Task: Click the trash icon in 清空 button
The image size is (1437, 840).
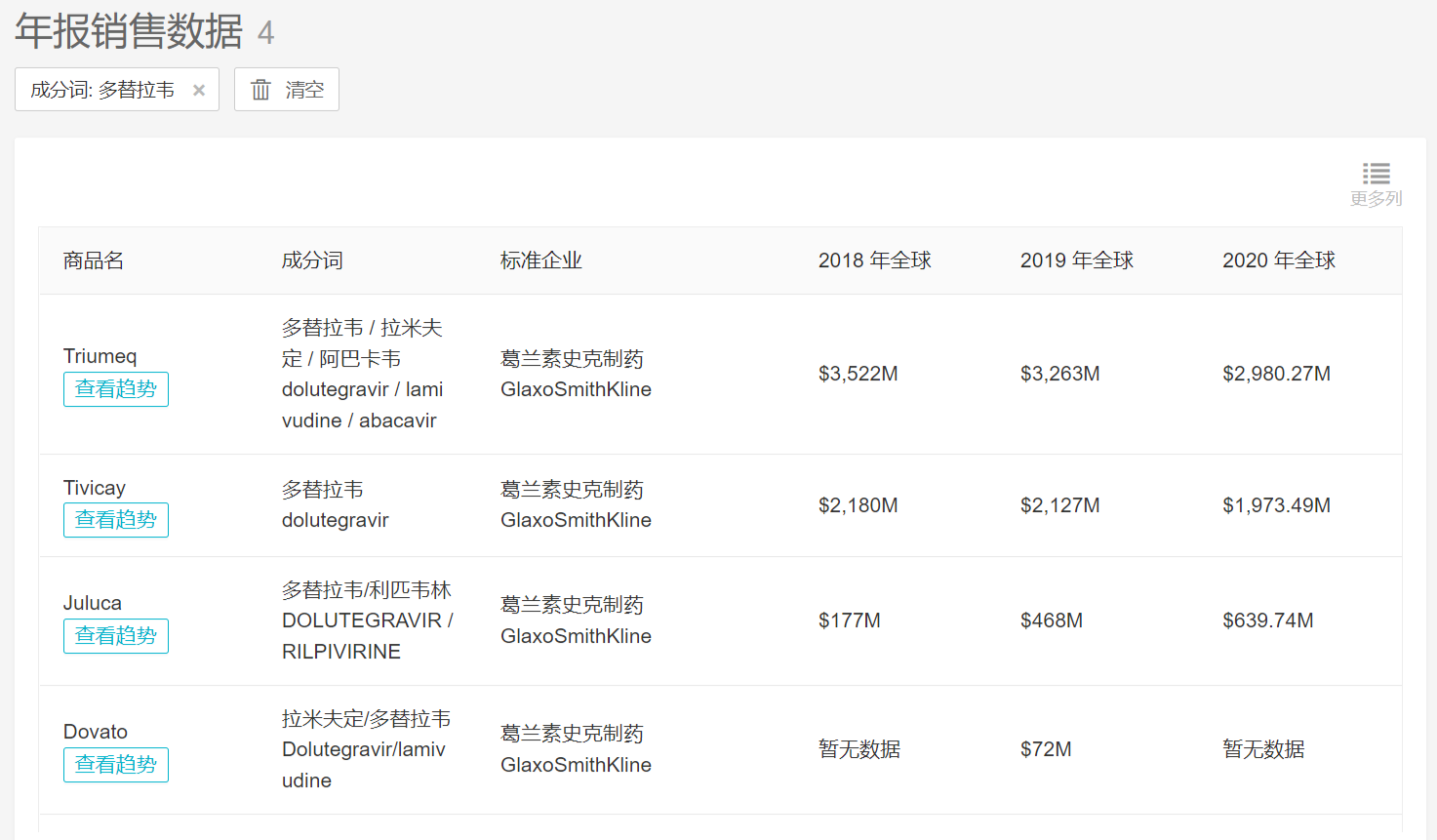Action: [x=260, y=90]
